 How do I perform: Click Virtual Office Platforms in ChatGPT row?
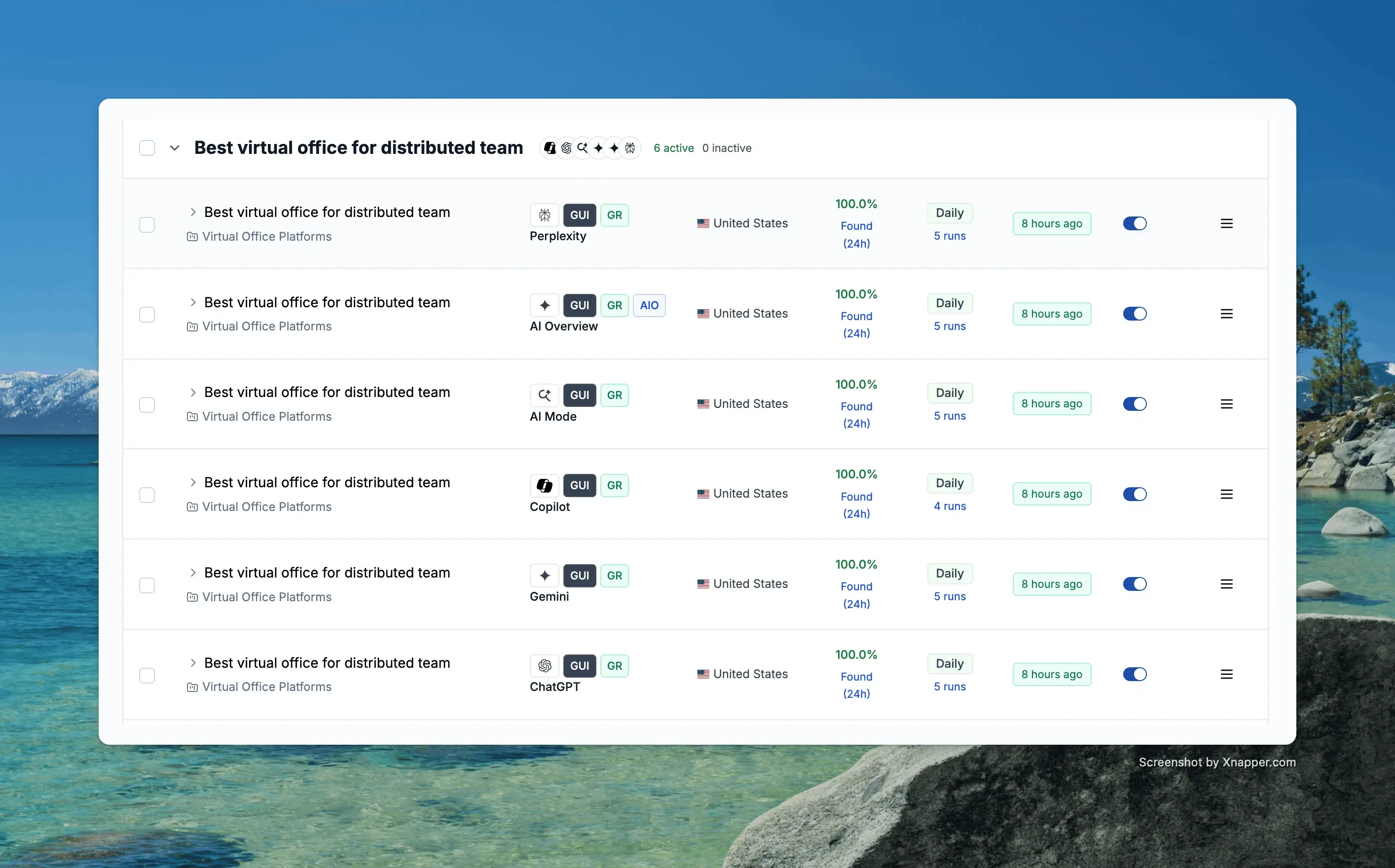(x=266, y=687)
